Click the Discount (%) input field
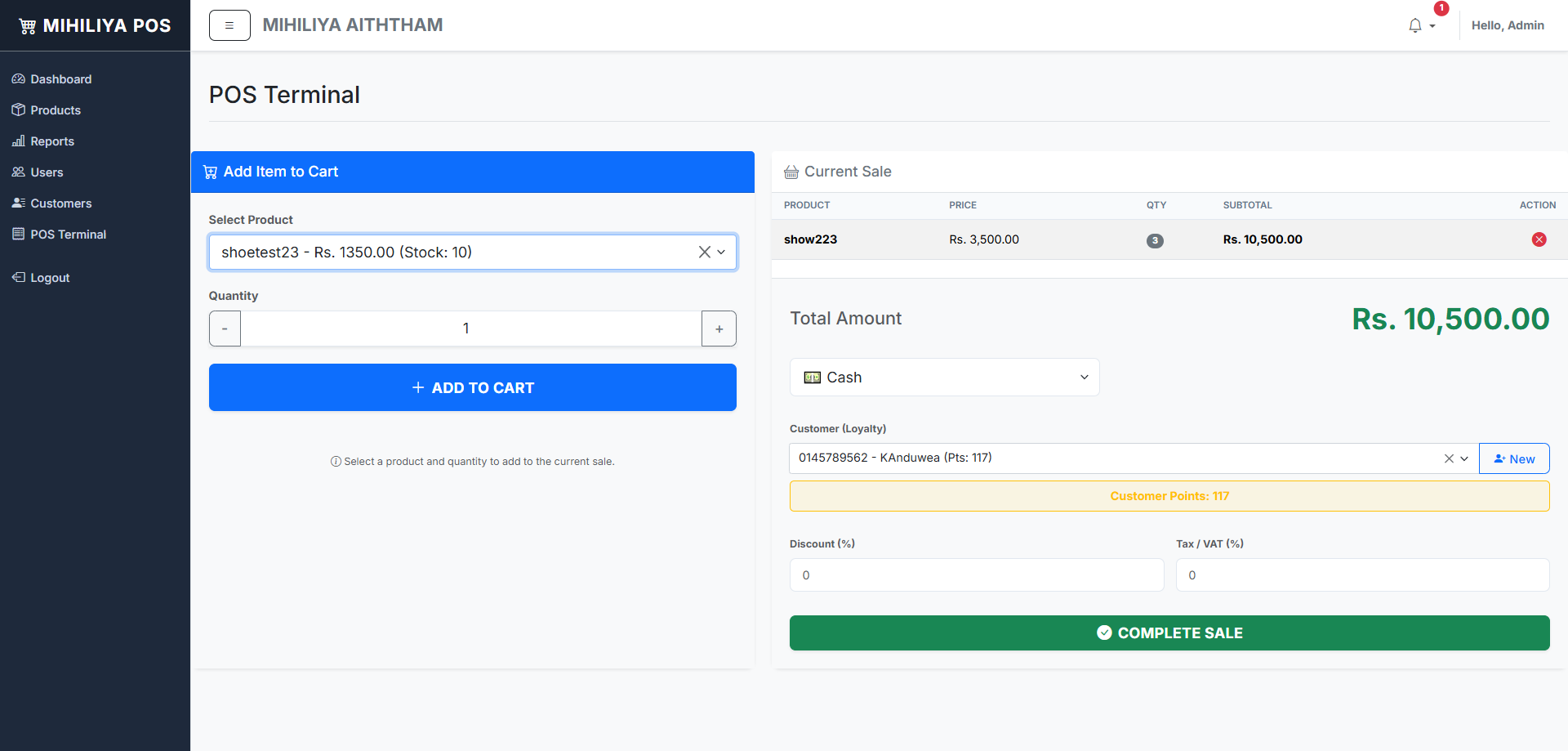This screenshot has width=1568, height=751. coord(977,575)
